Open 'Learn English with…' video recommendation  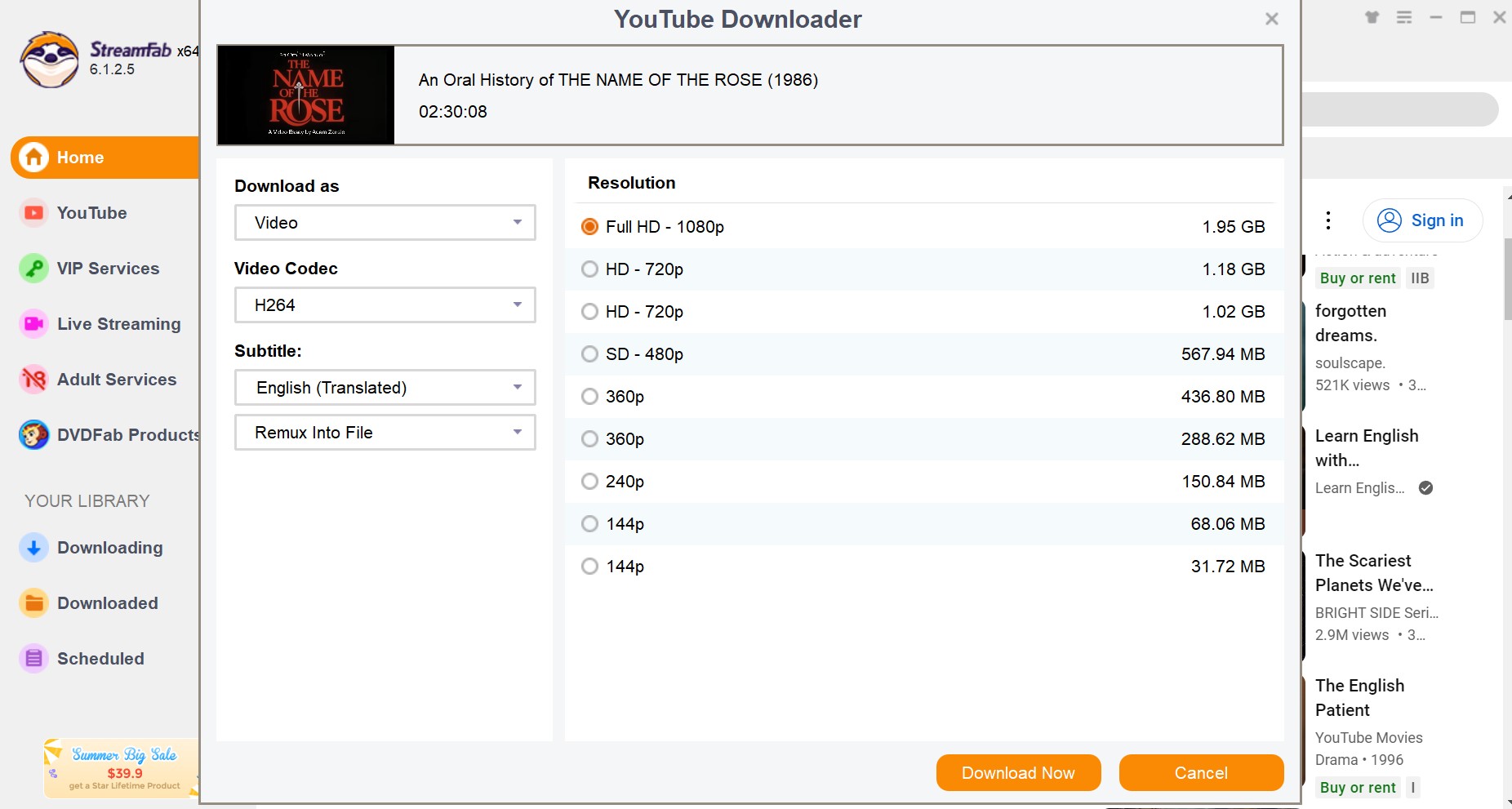point(1367,448)
